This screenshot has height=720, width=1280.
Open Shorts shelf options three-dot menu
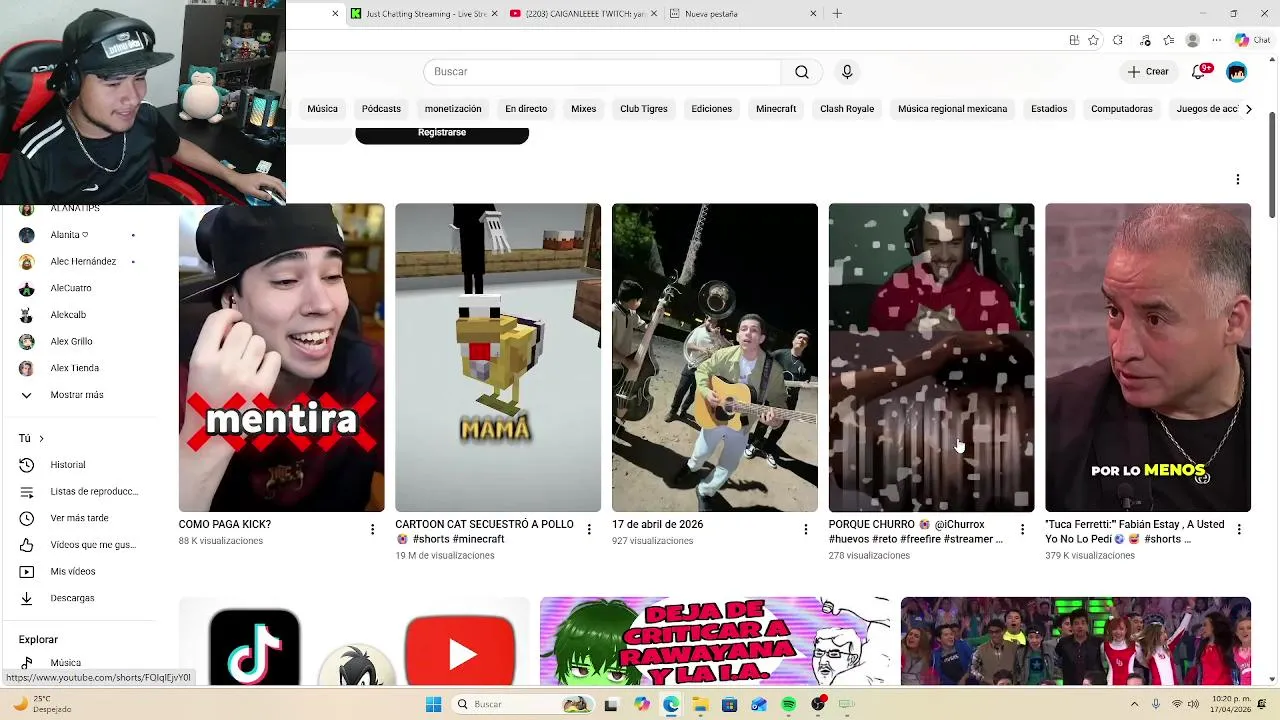[x=1237, y=179]
